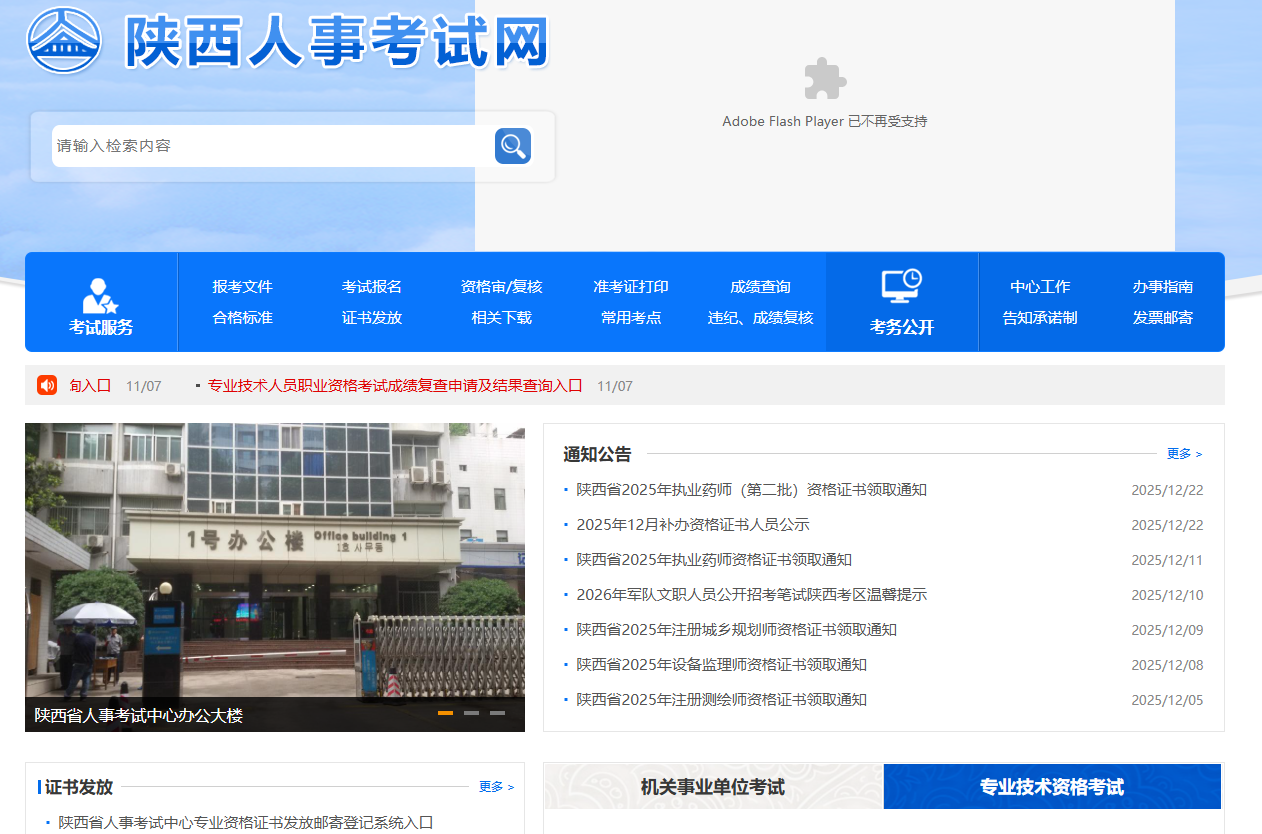Select the second carousel slide indicator
The width and height of the screenshot is (1262, 834).
471,713
